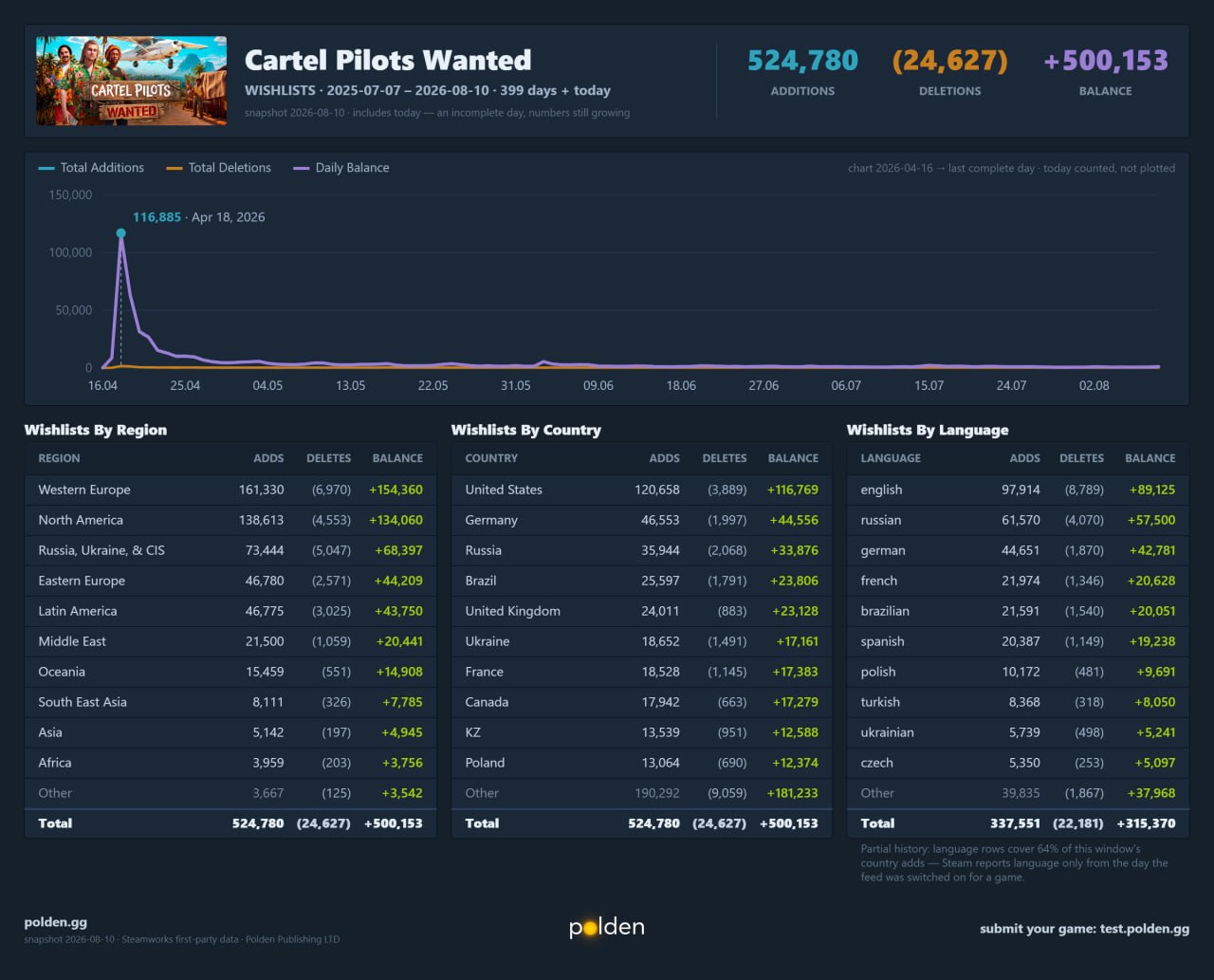
Task: Click the 116,885 · Apr 18, 2026 peak label
Action: (x=199, y=217)
